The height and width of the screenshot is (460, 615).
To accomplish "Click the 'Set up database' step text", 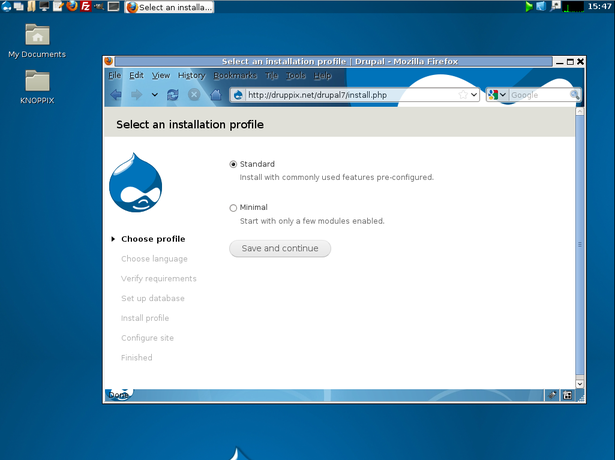I will [153, 298].
